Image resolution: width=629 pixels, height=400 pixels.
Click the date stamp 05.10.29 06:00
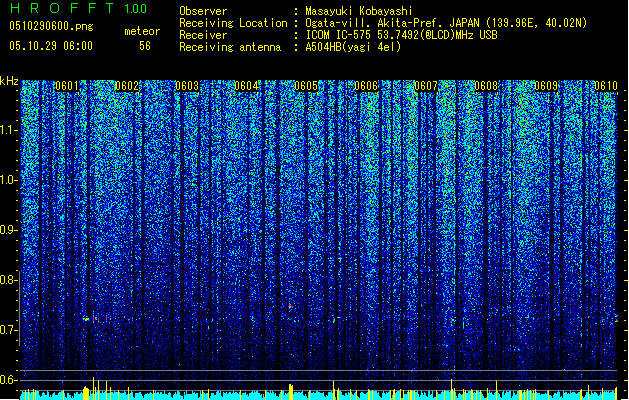(x=51, y=46)
